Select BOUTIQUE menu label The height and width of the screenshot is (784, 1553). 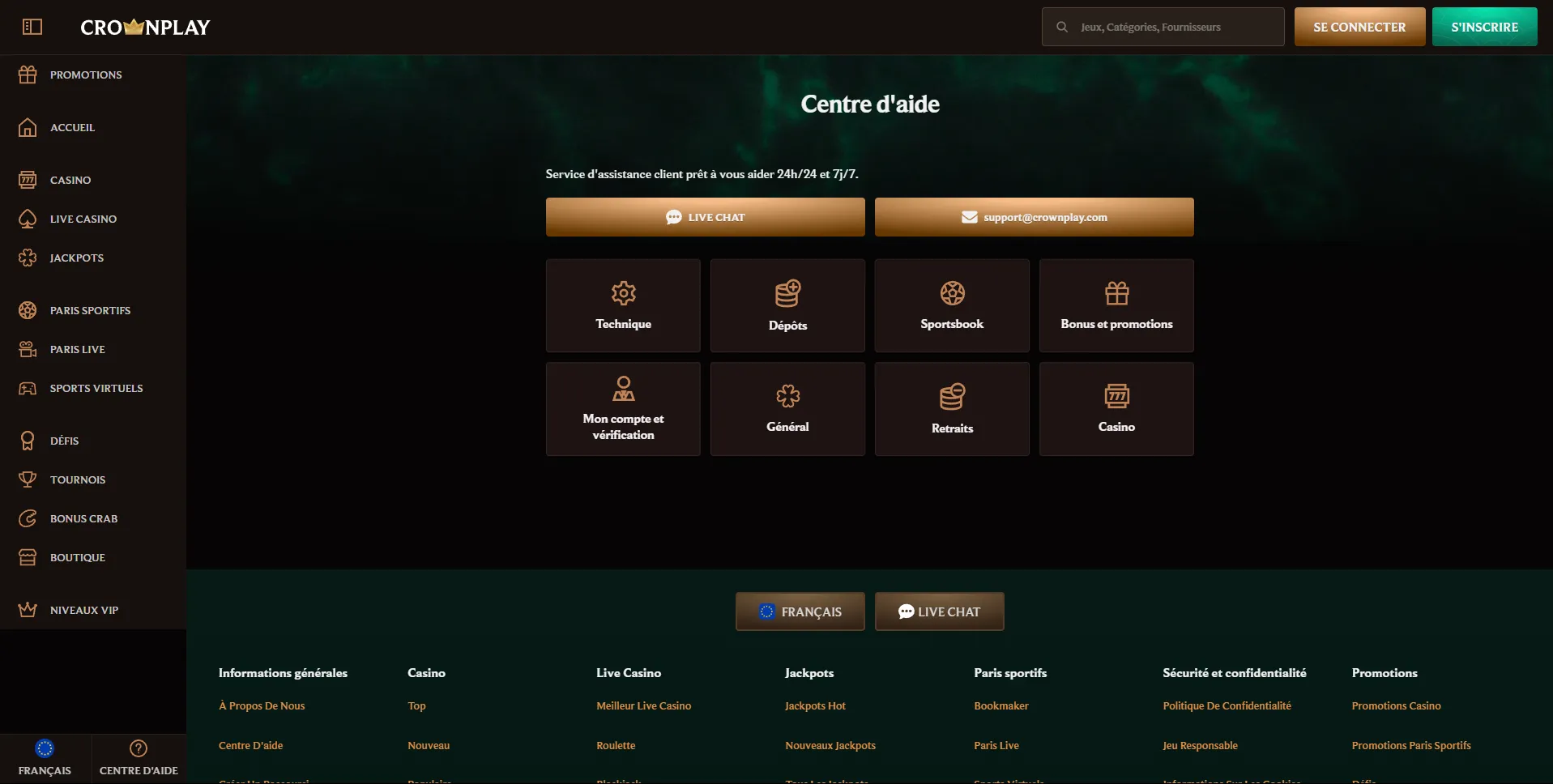[x=78, y=557]
